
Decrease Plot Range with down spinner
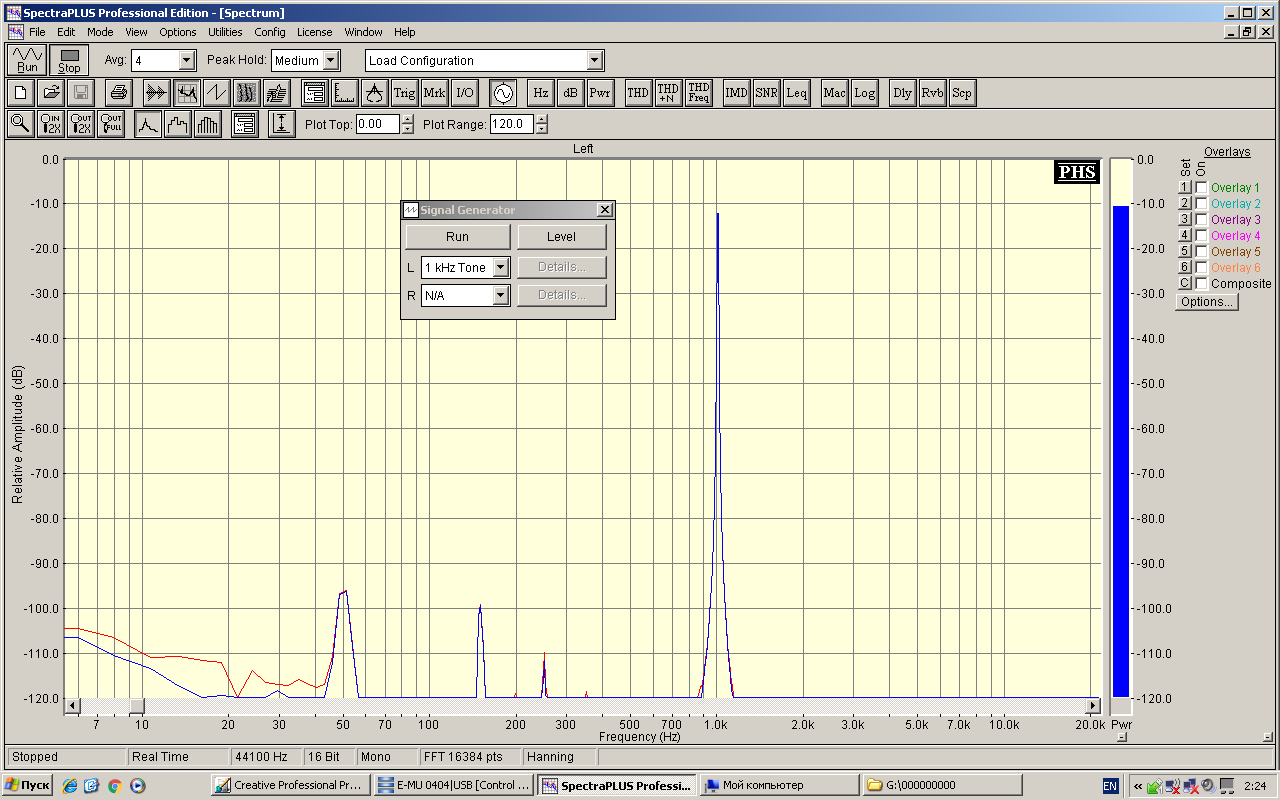click(541, 129)
